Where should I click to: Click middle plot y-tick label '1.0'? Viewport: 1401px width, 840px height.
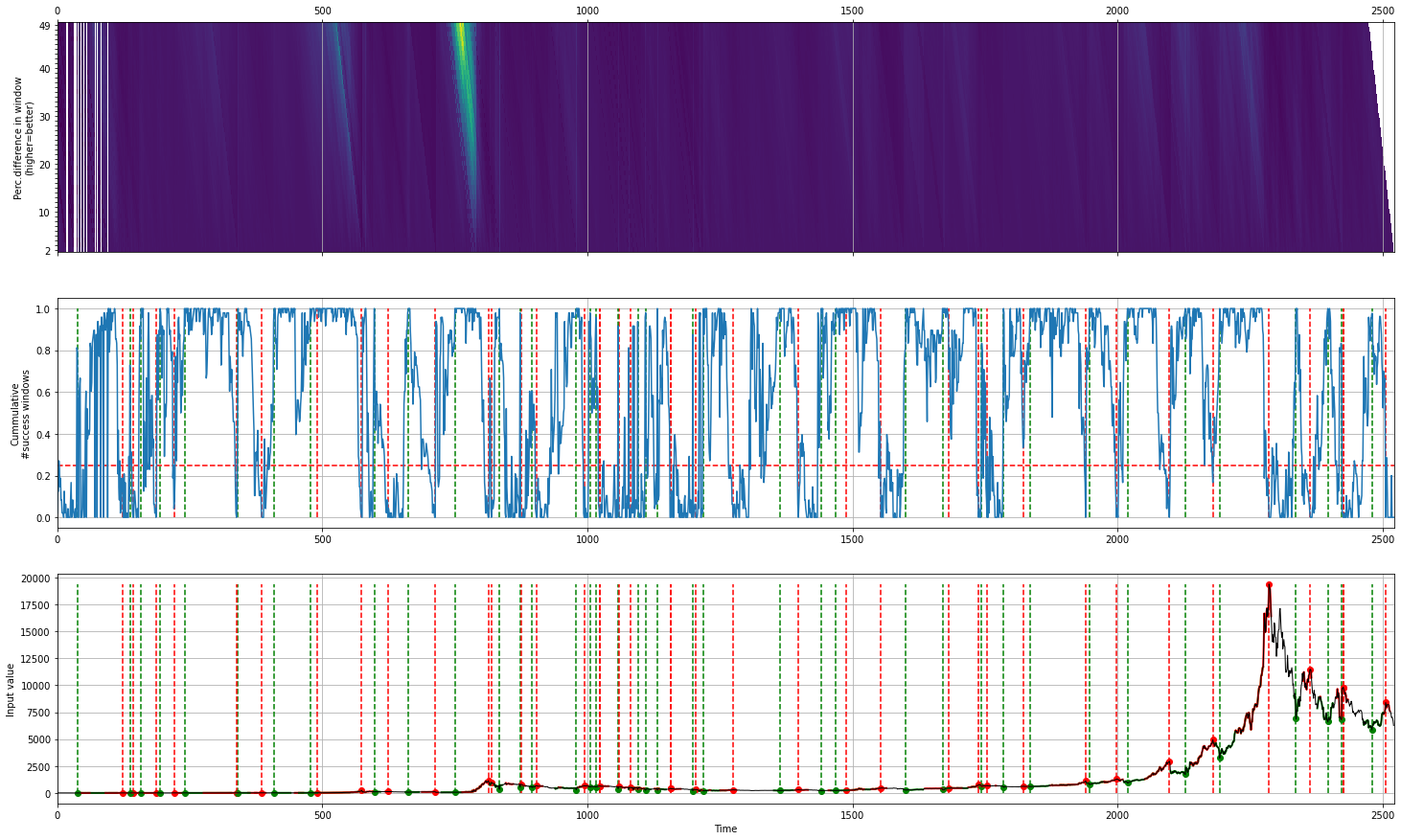coord(43,309)
